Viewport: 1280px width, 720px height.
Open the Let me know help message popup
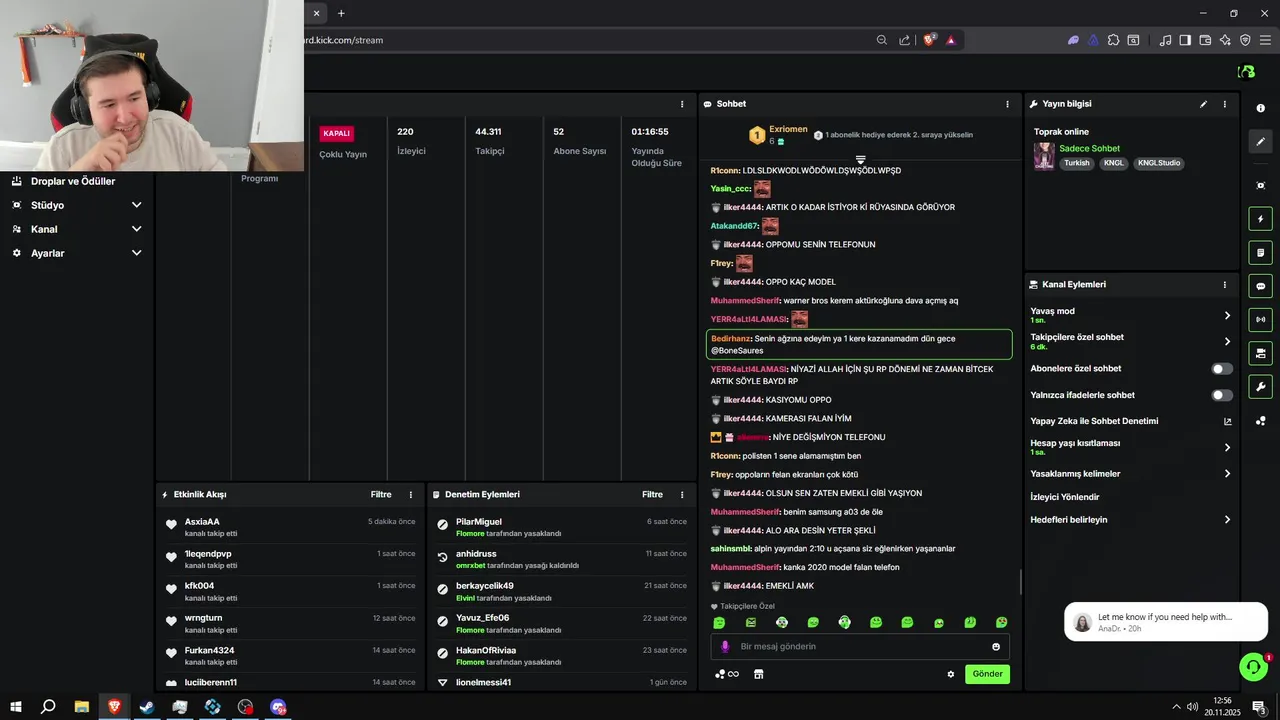point(1166,622)
